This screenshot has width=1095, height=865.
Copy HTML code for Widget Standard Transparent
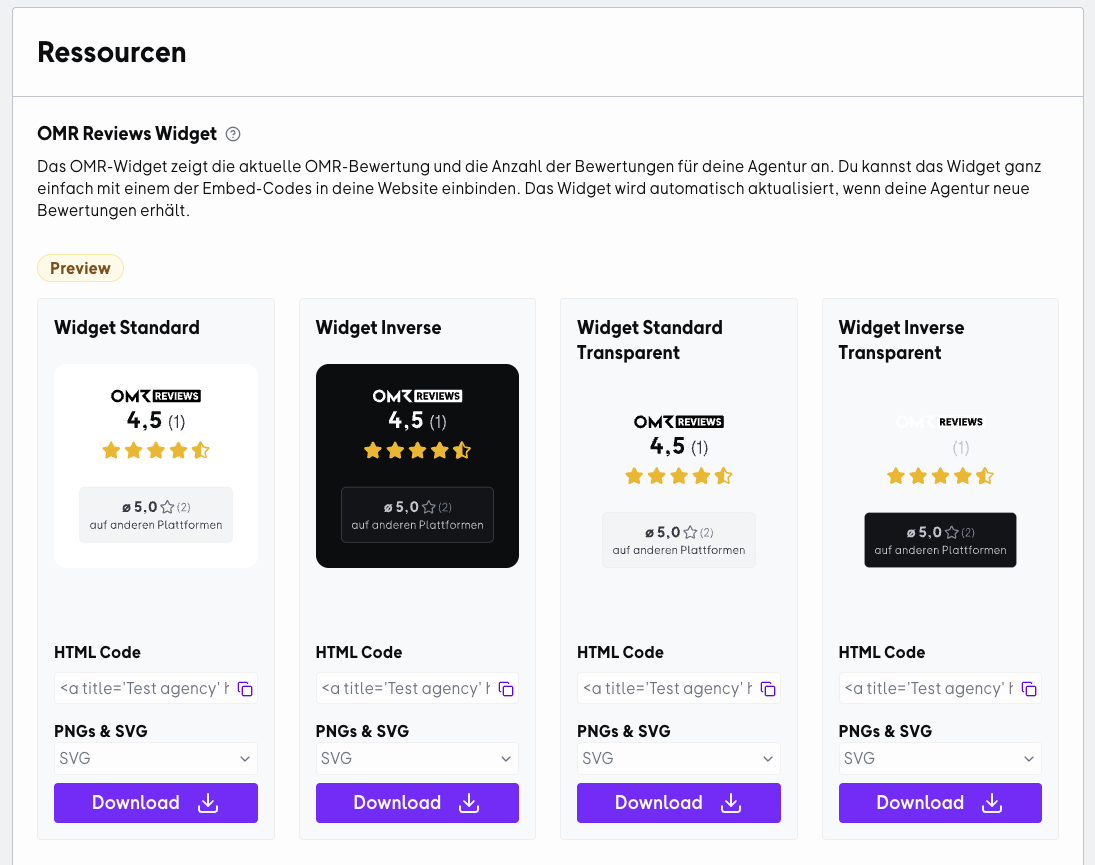[x=768, y=689]
